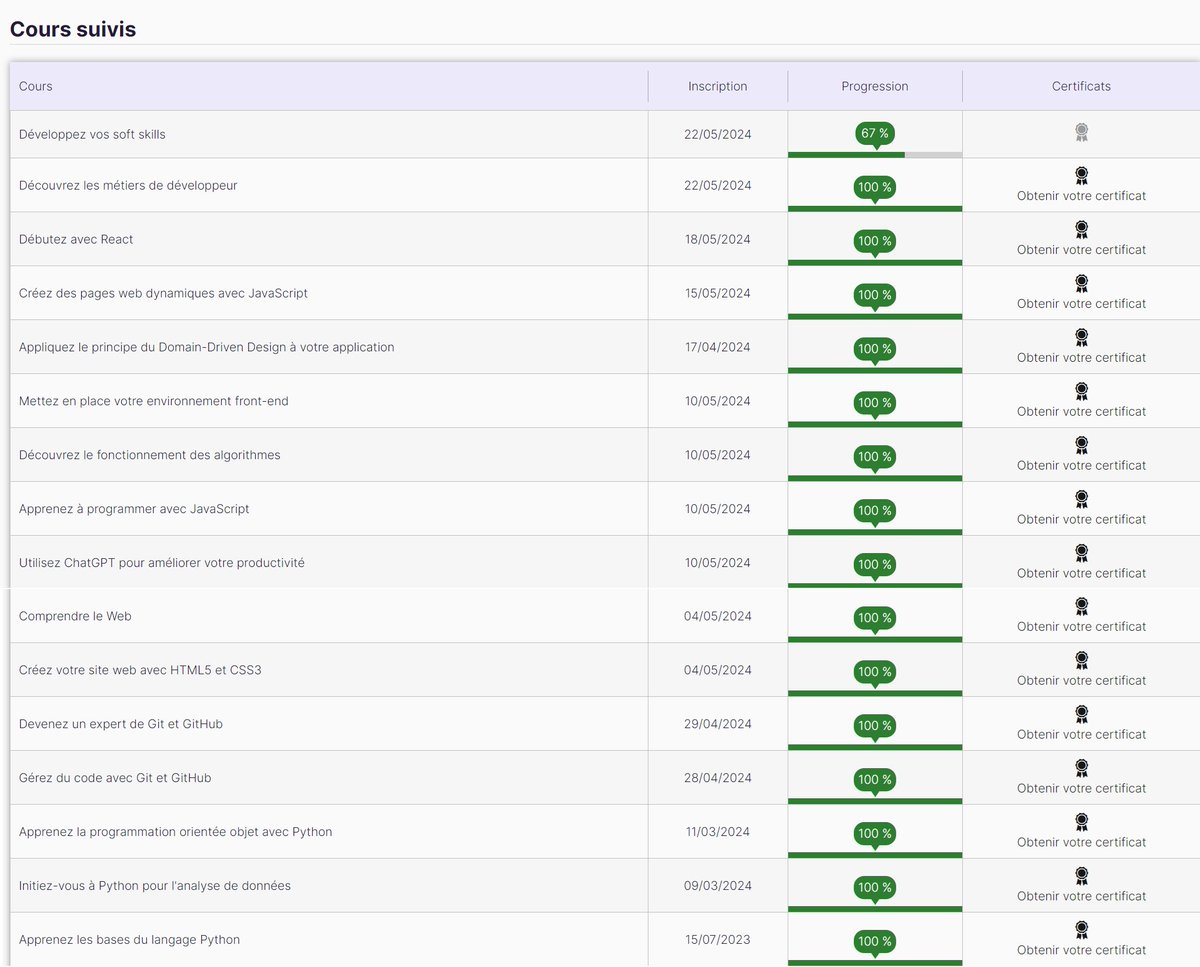Get certificate for Domain-Driven Design course
Viewport: 1200px width, 967px height.
coord(1081,358)
